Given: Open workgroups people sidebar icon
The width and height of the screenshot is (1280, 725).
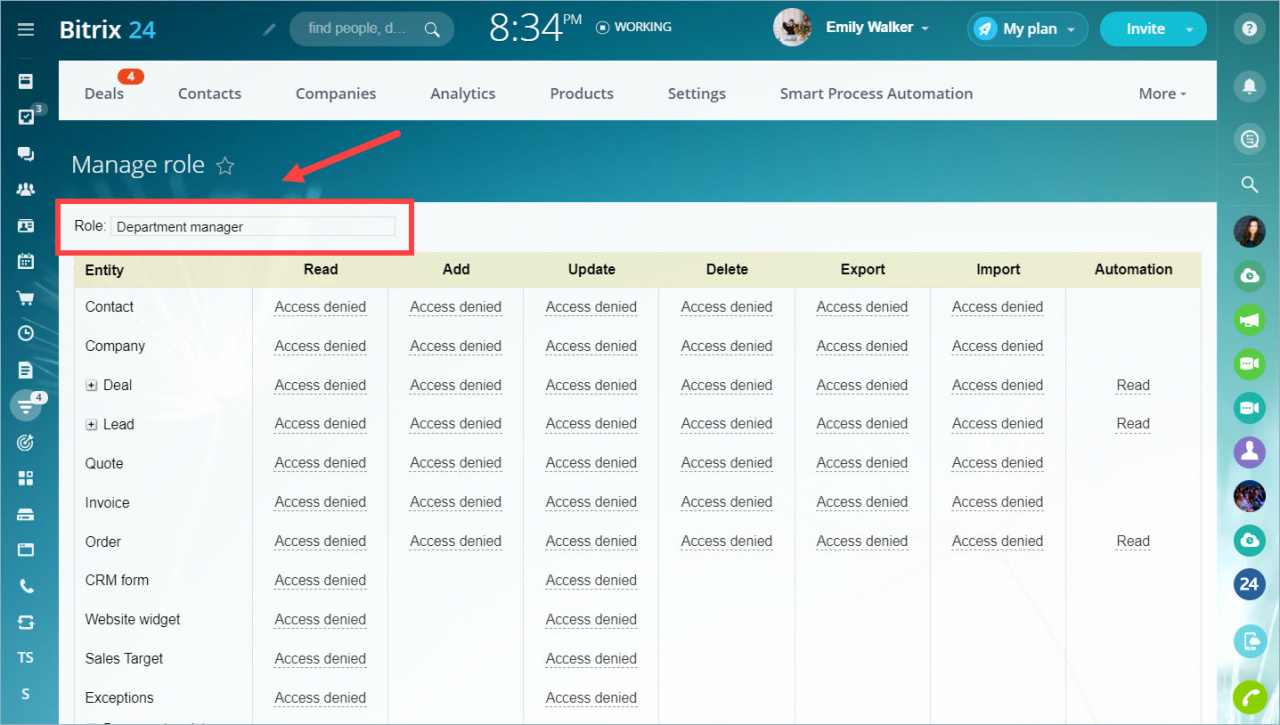Looking at the screenshot, I should point(26,189).
